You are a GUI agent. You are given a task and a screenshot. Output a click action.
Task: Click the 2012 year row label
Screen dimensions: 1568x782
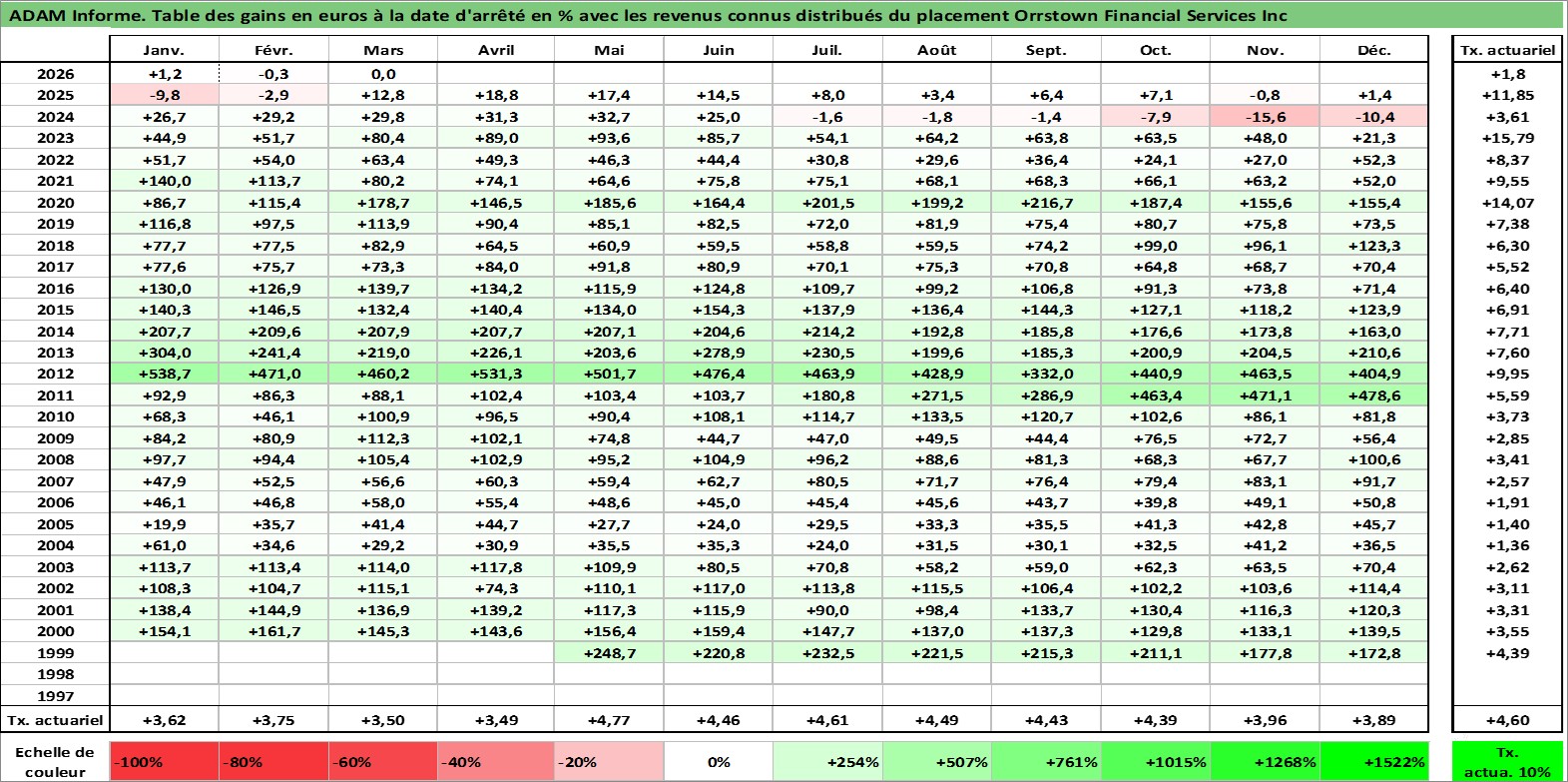[55, 374]
